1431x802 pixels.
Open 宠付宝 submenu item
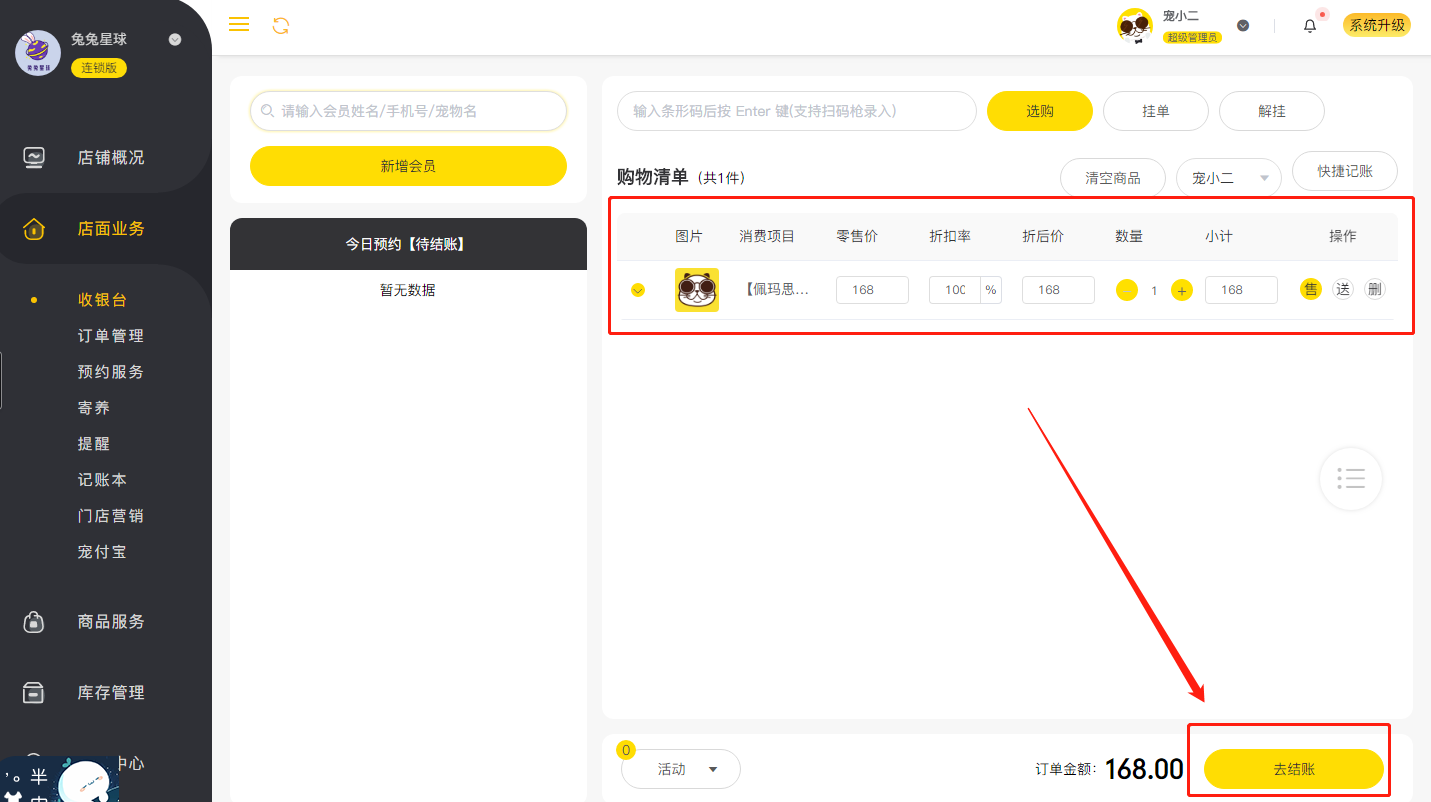102,552
